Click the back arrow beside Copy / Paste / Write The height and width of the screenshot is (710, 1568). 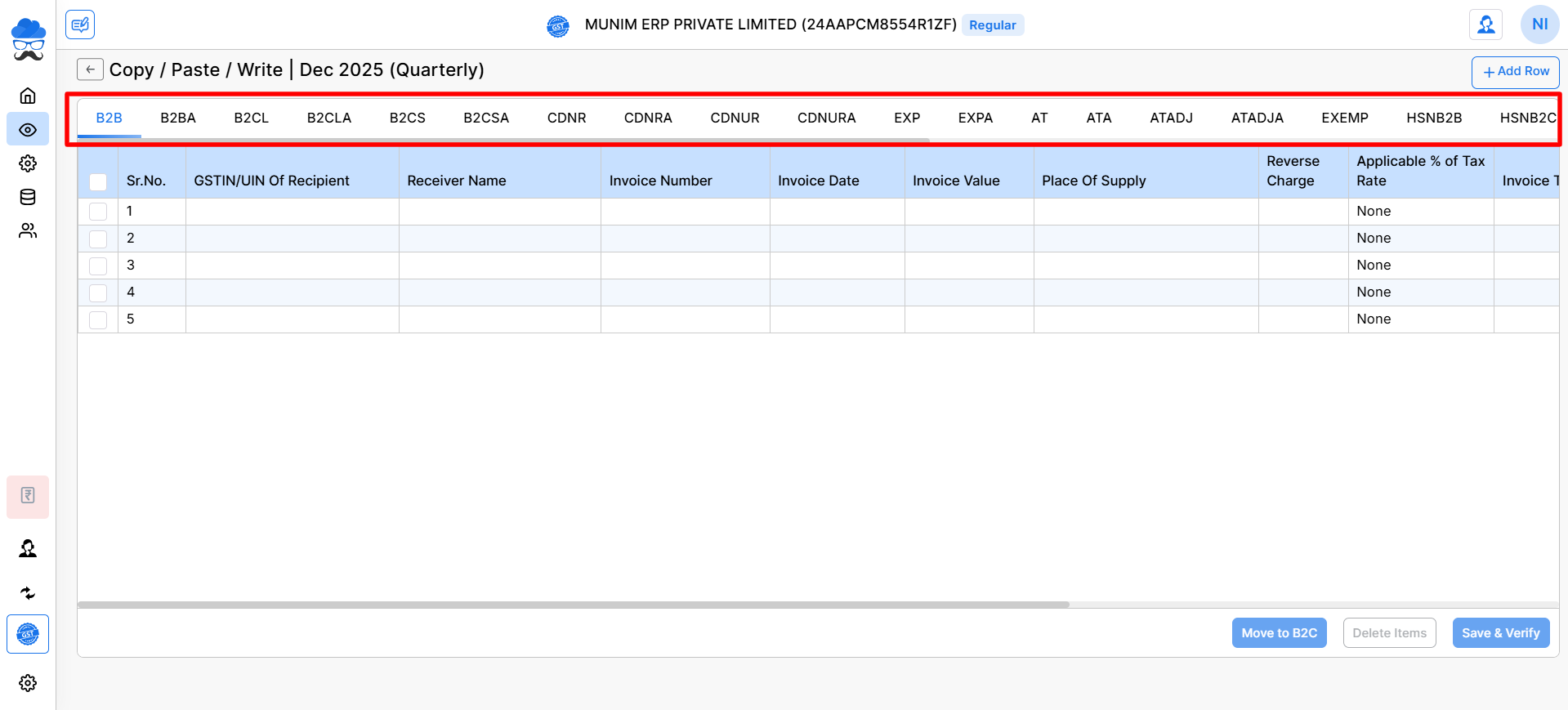(x=90, y=69)
